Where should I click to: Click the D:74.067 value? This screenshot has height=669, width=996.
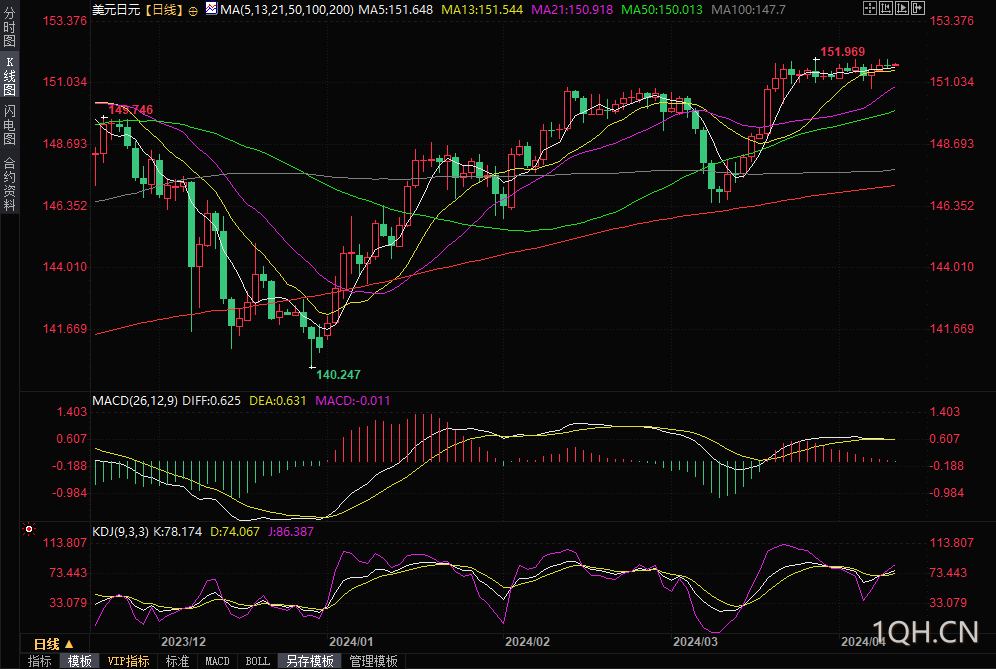click(235, 532)
